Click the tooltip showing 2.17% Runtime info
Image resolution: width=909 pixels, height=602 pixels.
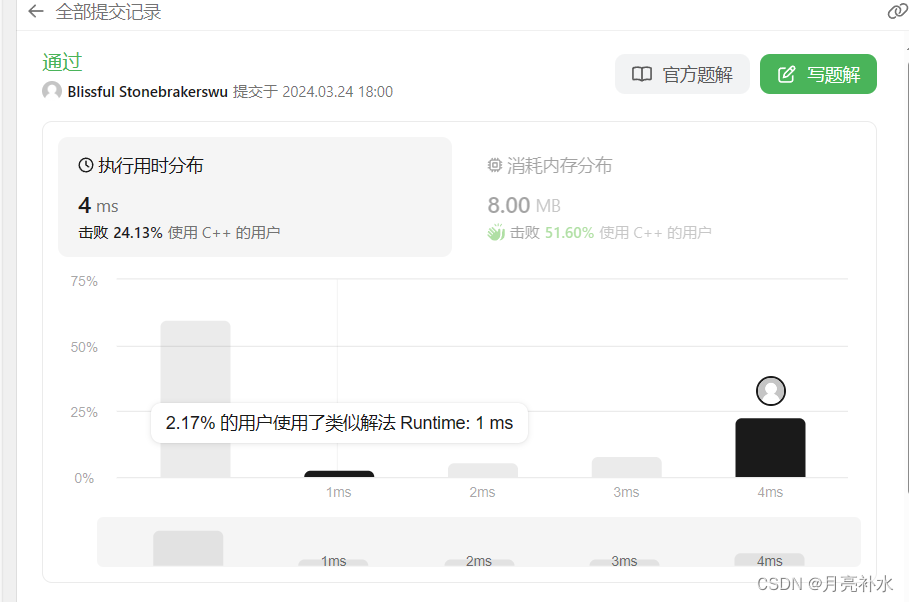tap(340, 423)
